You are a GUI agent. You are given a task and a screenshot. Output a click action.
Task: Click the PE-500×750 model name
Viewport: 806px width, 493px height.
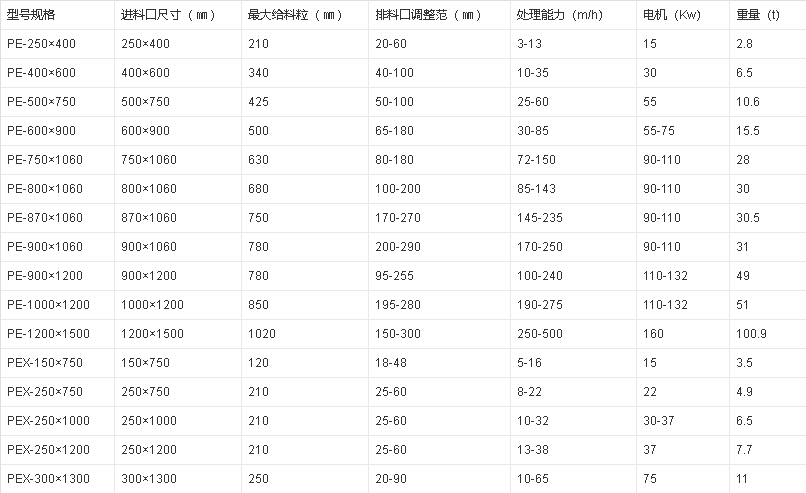[41, 102]
